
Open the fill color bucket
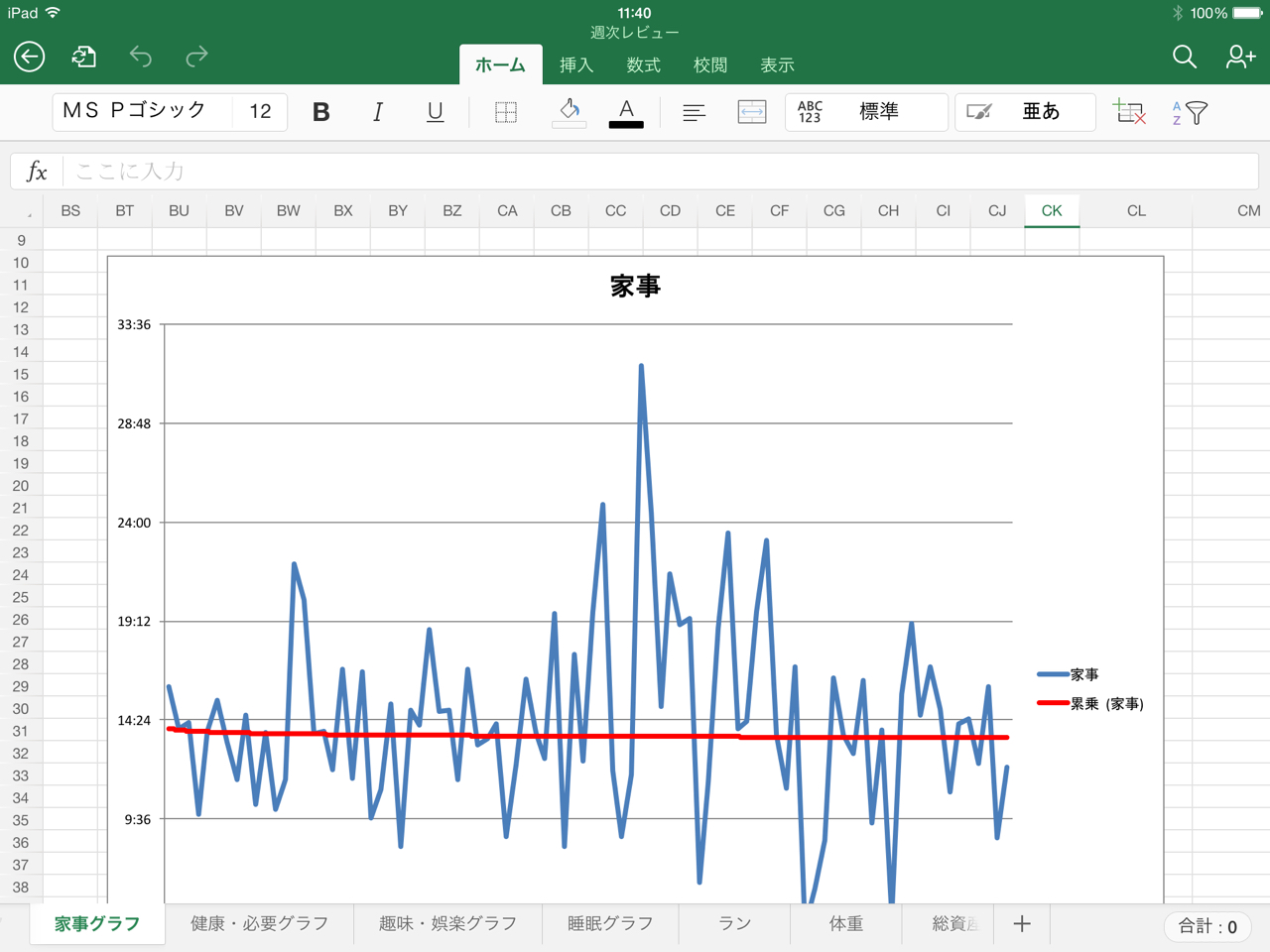[x=570, y=112]
